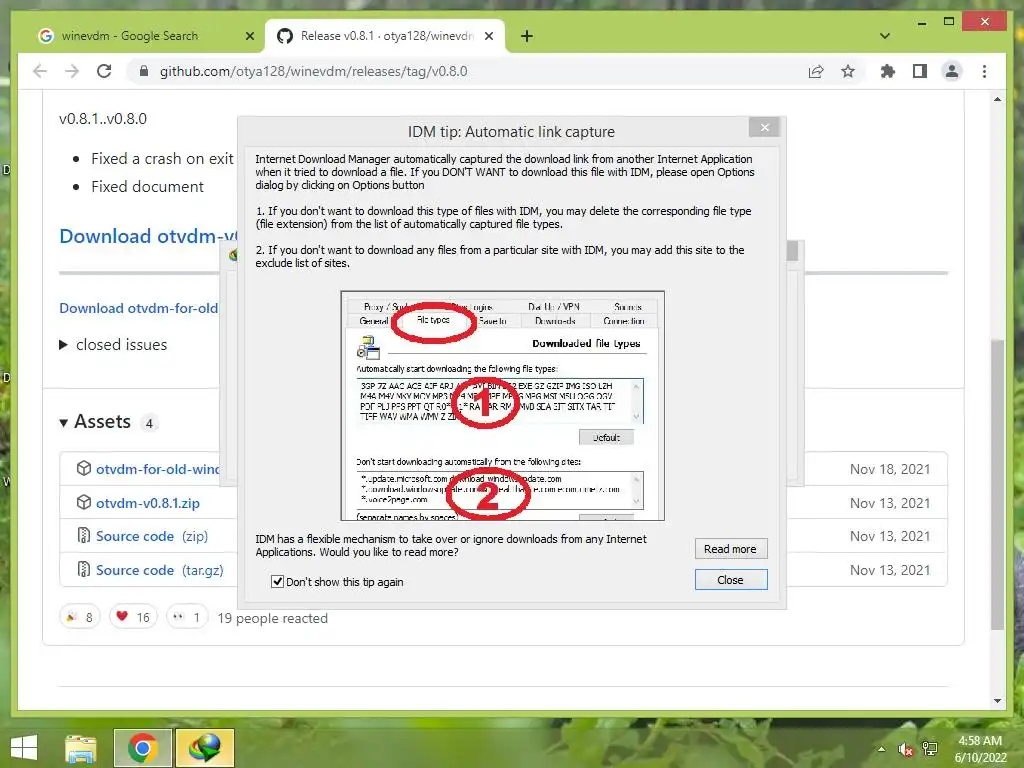Click Internet Download Manager taskbar icon
This screenshot has height=768, width=1024.
pyautogui.click(x=204, y=748)
